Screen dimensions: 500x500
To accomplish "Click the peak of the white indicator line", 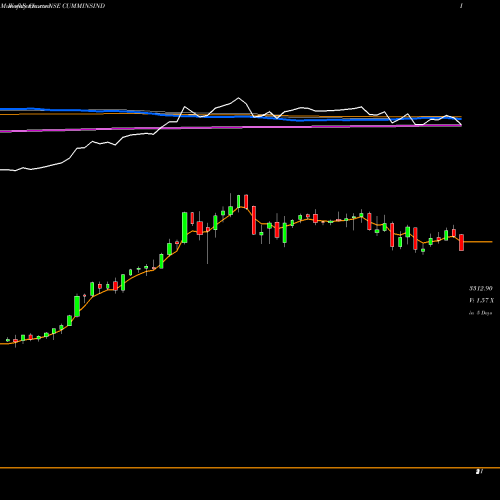I will click(x=238, y=98).
